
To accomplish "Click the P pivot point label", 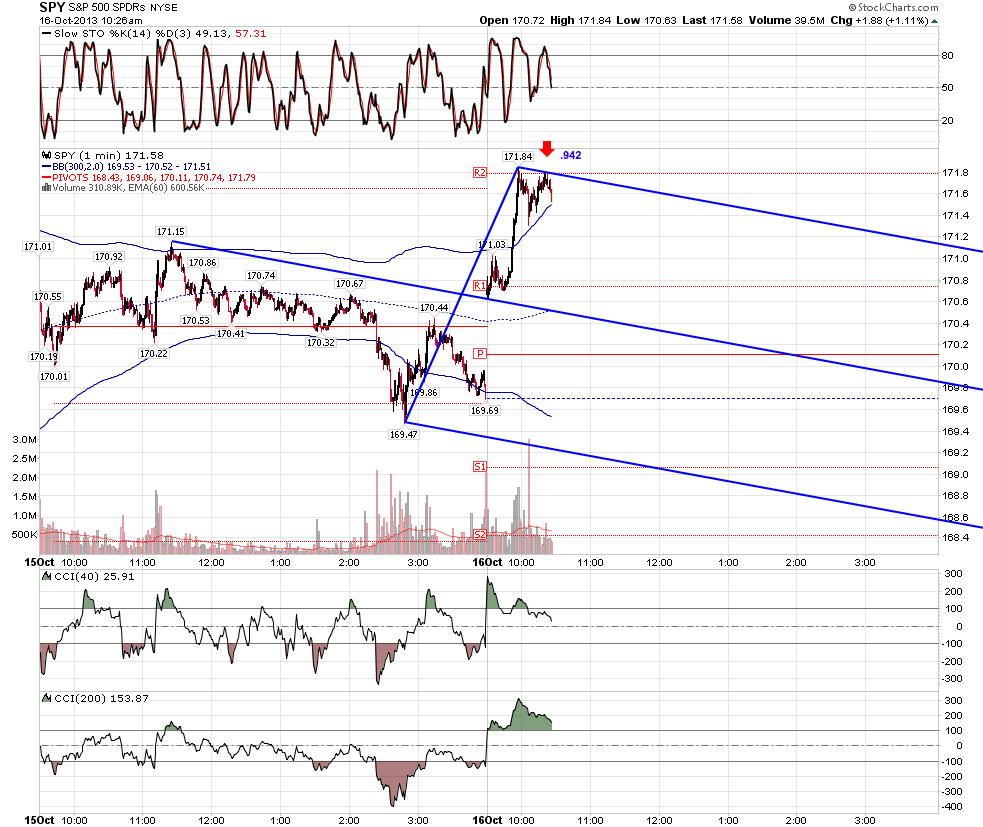I will pyautogui.click(x=480, y=354).
